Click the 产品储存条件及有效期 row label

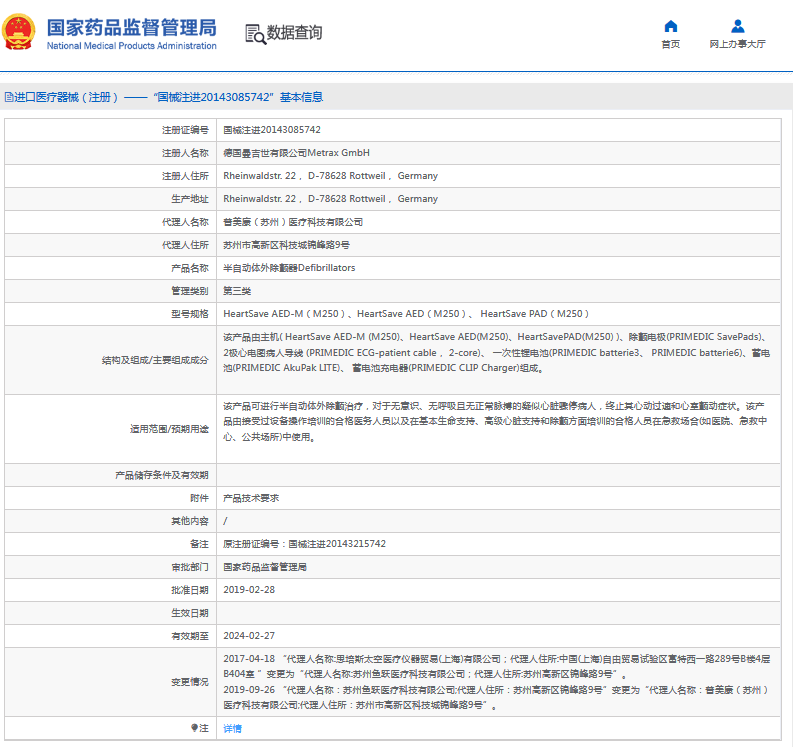point(162,475)
